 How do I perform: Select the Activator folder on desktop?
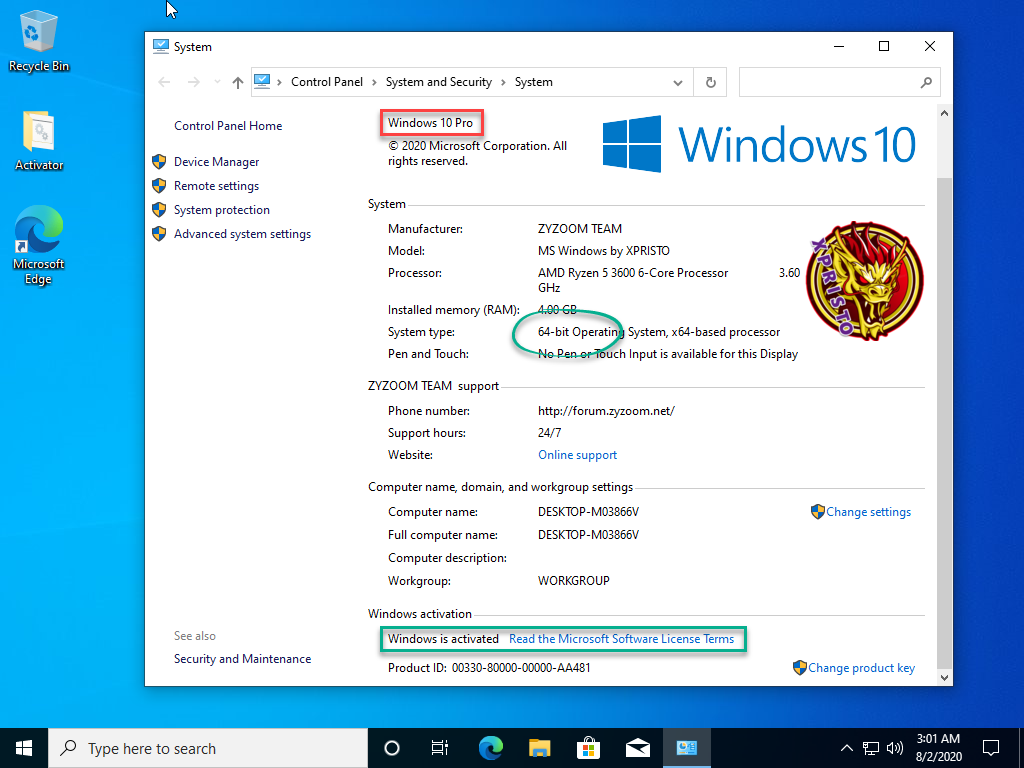(39, 141)
